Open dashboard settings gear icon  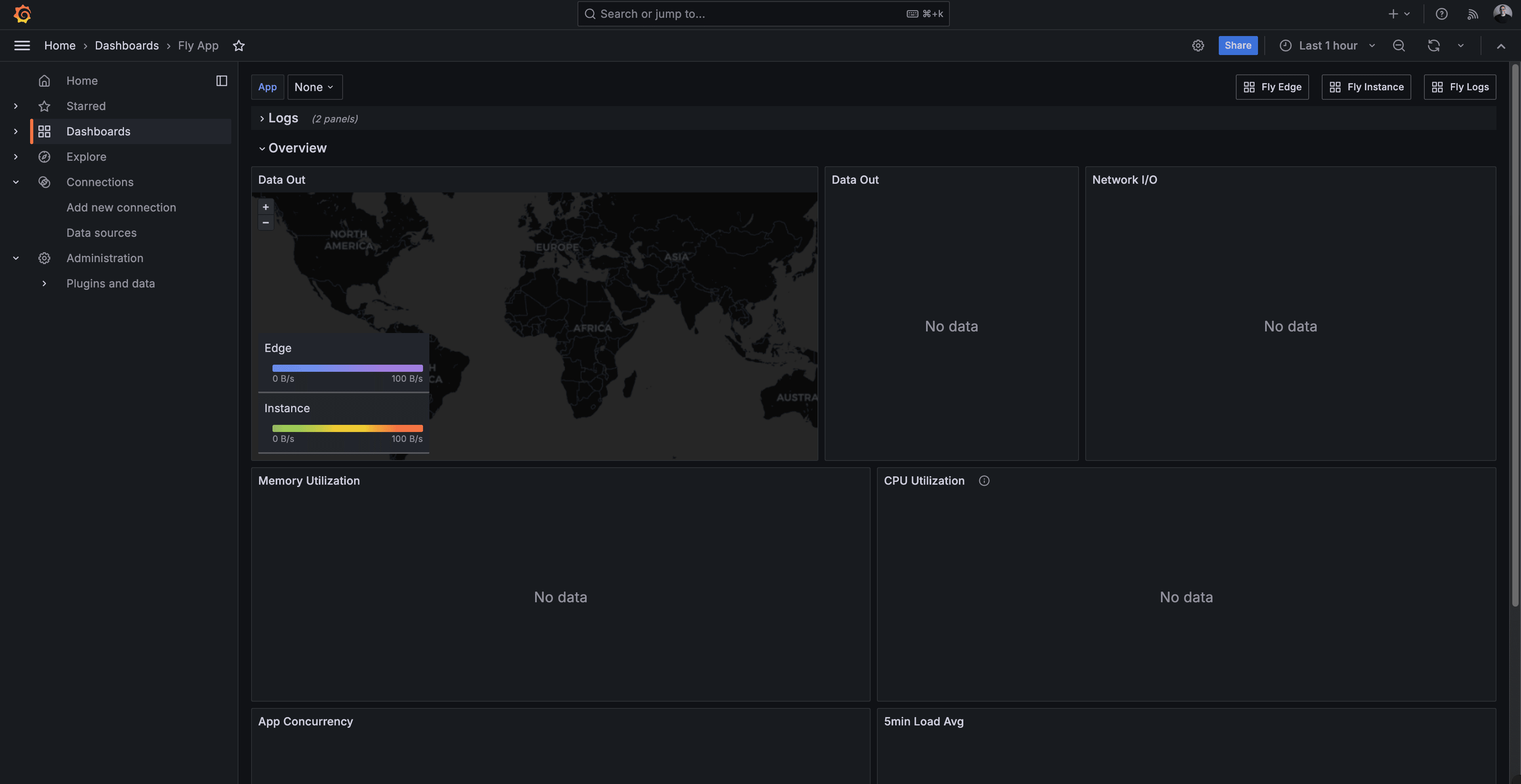1197,46
